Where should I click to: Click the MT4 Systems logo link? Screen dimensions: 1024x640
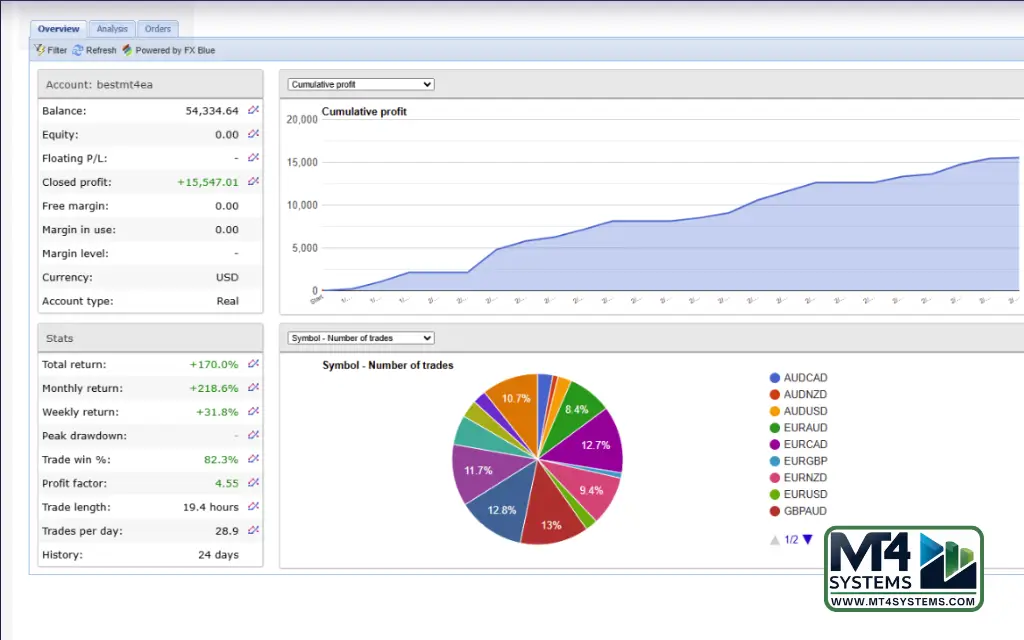pos(904,569)
